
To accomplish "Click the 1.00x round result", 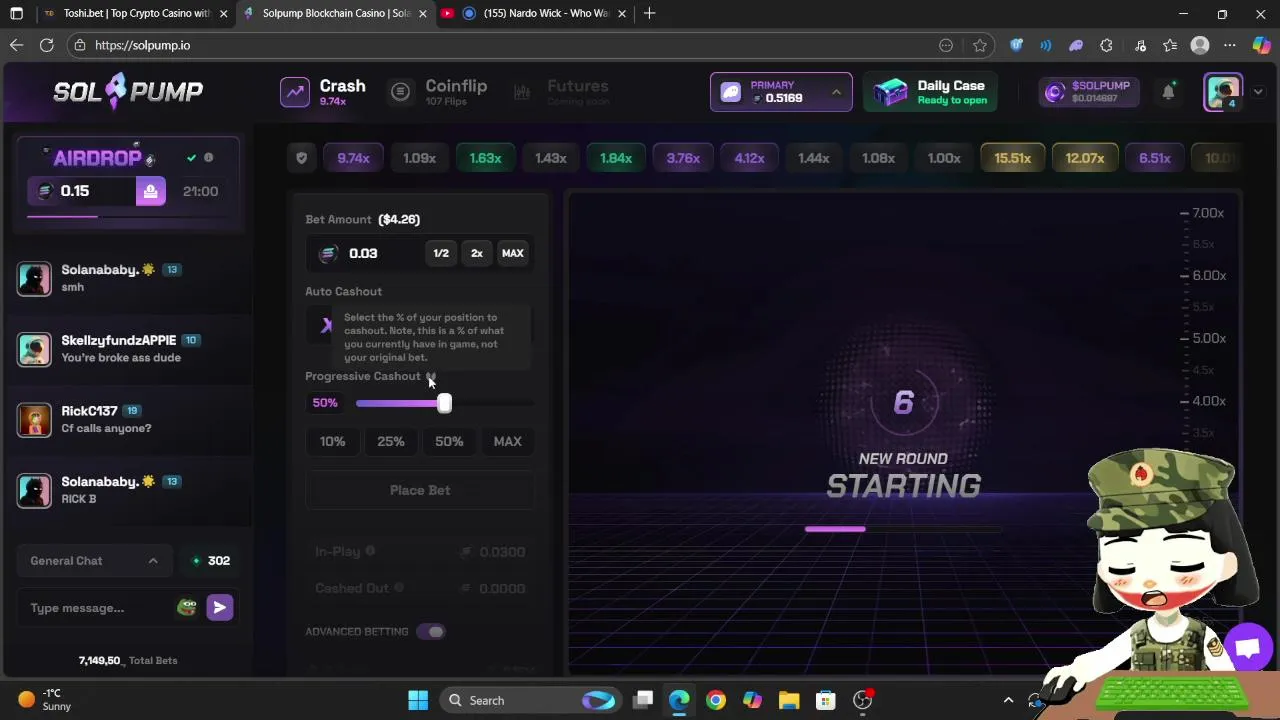I will pos(943,158).
